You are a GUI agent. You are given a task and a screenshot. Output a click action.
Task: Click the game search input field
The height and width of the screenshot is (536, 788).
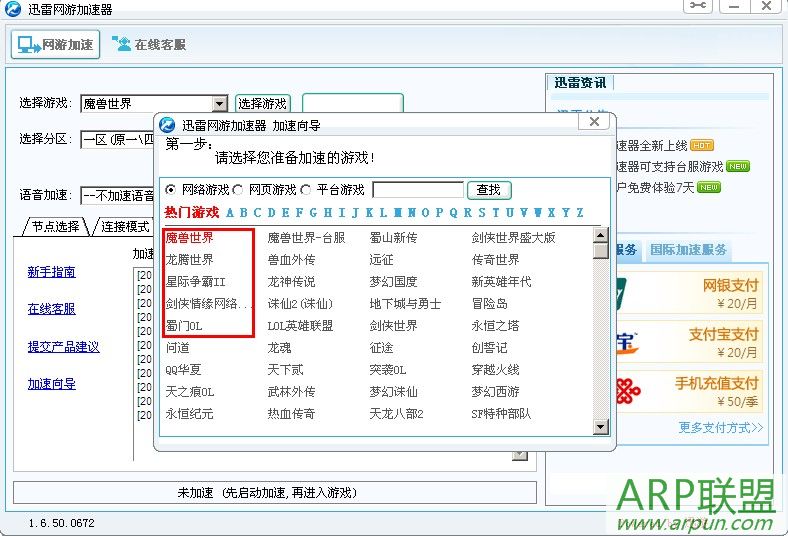(x=418, y=190)
